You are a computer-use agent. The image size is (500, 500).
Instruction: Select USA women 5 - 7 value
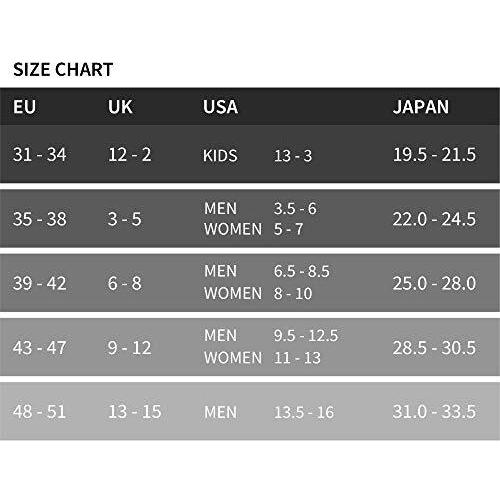coord(289,229)
